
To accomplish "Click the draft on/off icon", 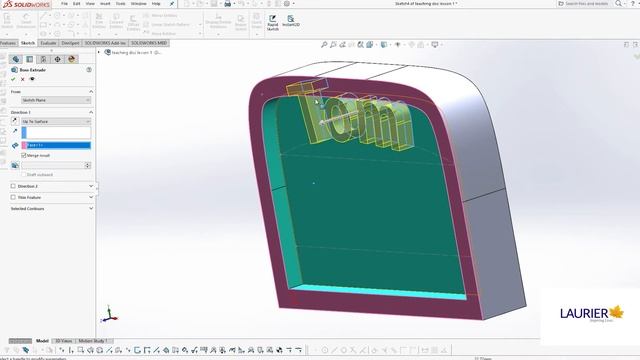I will pos(15,165).
